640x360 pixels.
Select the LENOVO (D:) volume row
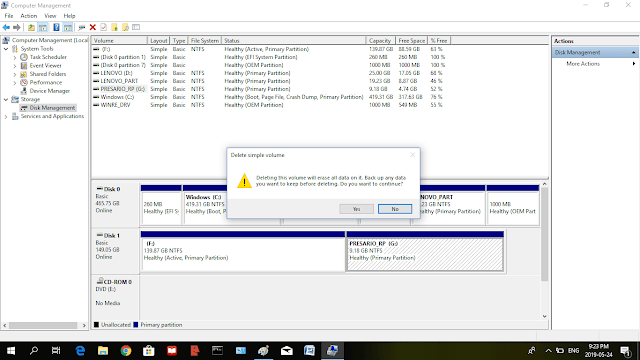click(269, 73)
